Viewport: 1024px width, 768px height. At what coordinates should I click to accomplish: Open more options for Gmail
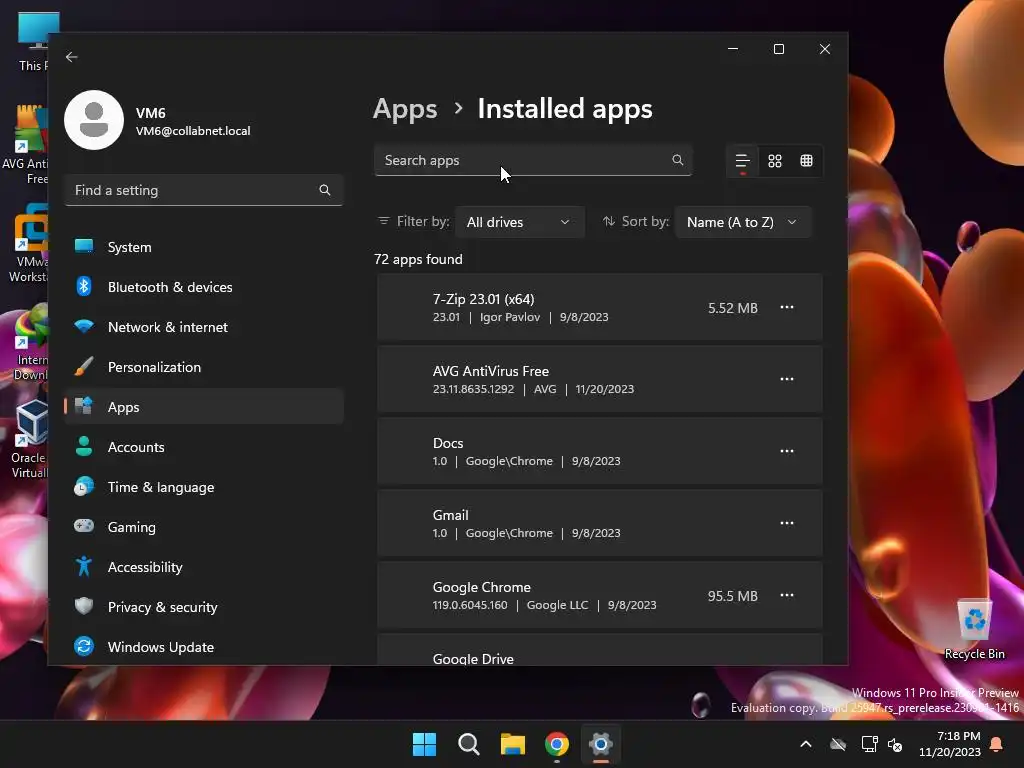(x=787, y=523)
